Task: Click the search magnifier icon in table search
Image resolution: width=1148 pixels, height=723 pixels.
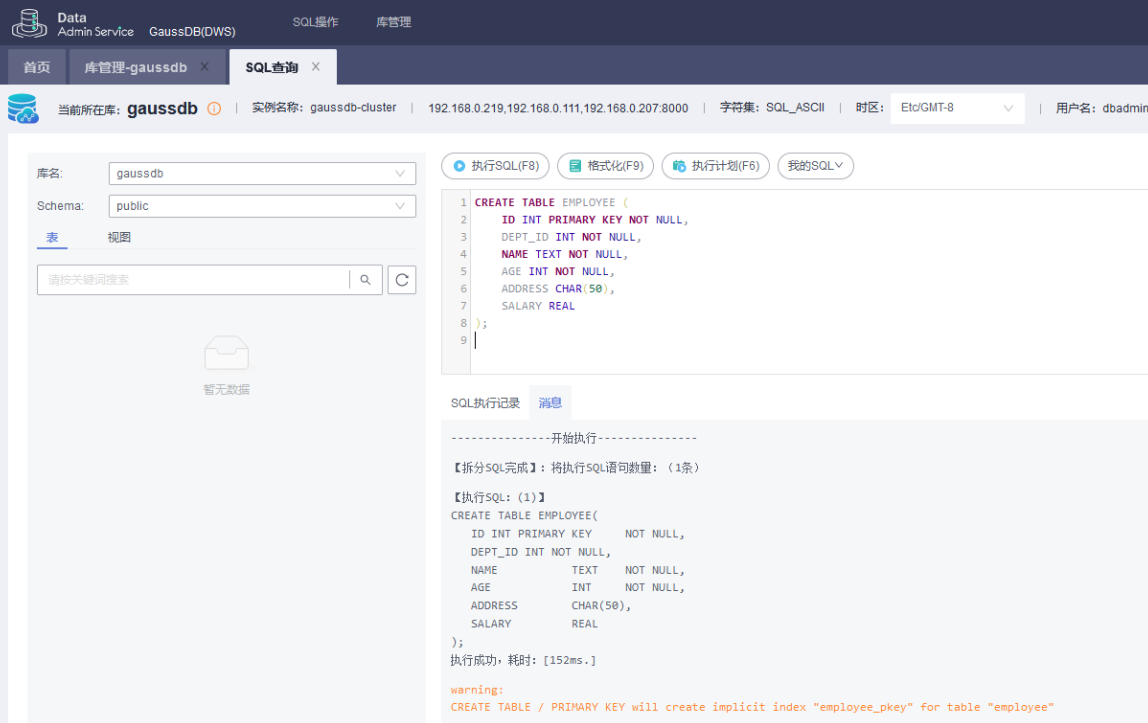Action: click(365, 280)
